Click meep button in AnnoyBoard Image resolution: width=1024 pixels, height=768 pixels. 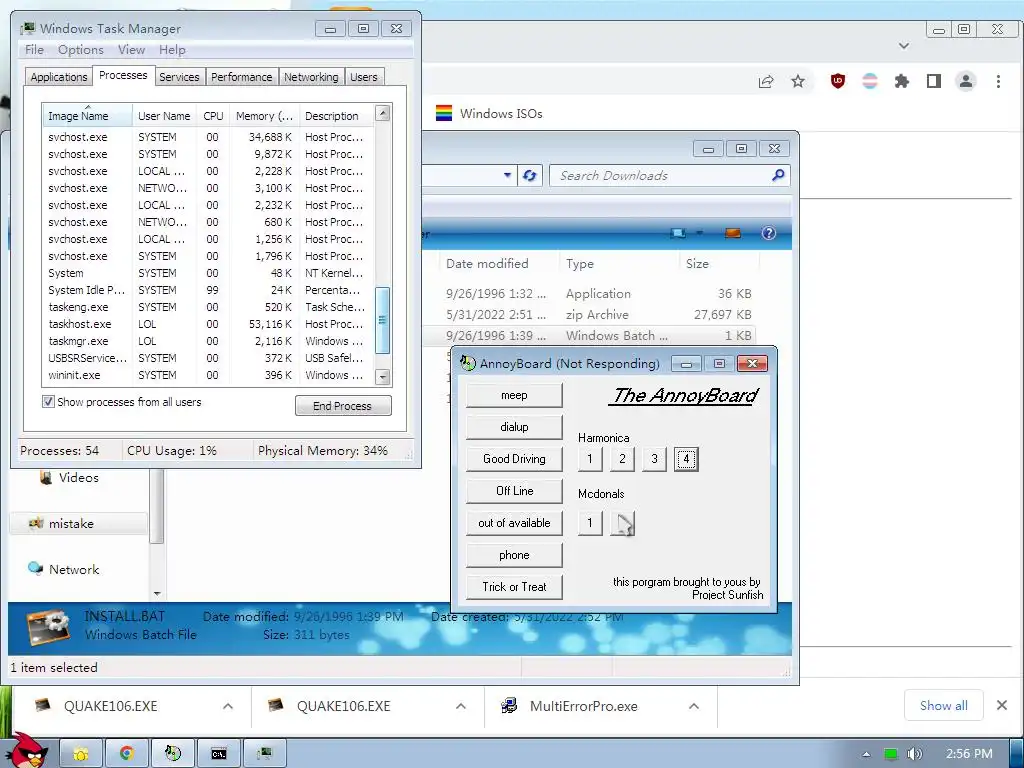tap(514, 395)
